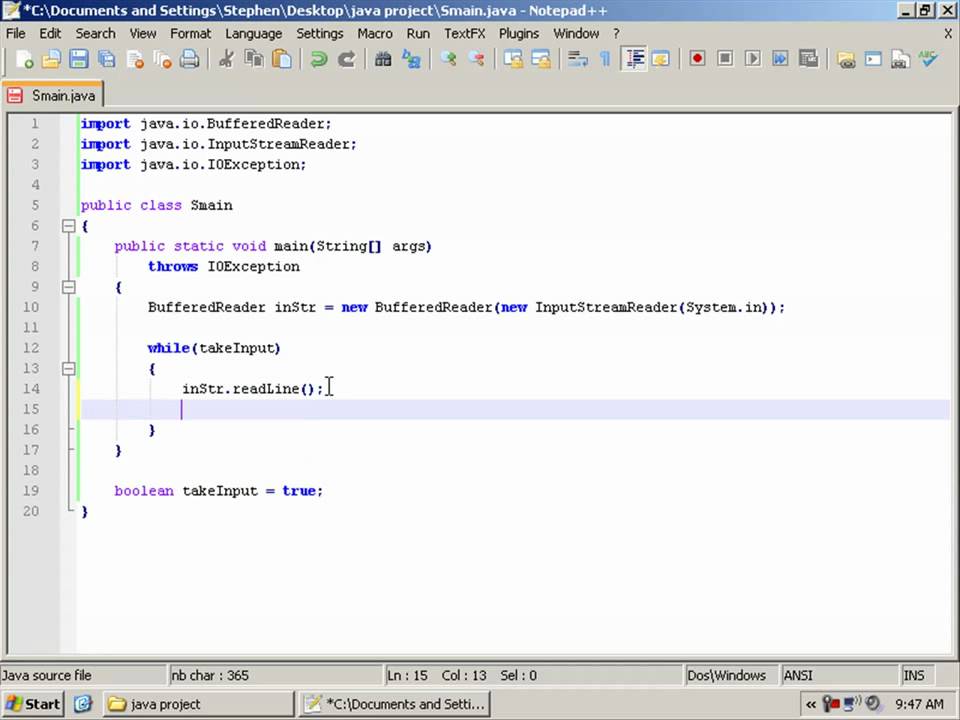Toggle the indent guide button
The width and height of the screenshot is (960, 720).
point(634,59)
